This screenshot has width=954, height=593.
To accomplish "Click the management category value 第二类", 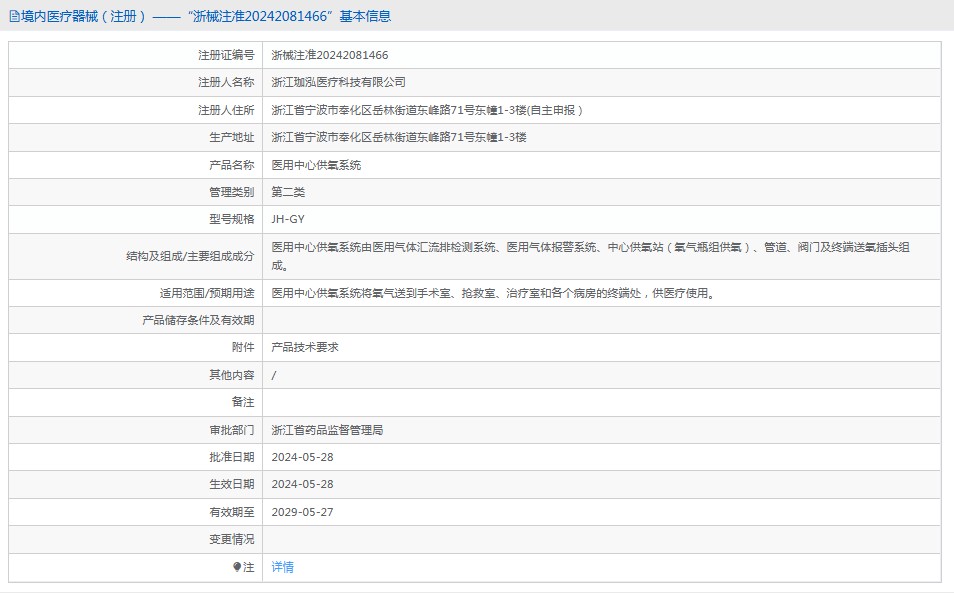I will point(288,192).
